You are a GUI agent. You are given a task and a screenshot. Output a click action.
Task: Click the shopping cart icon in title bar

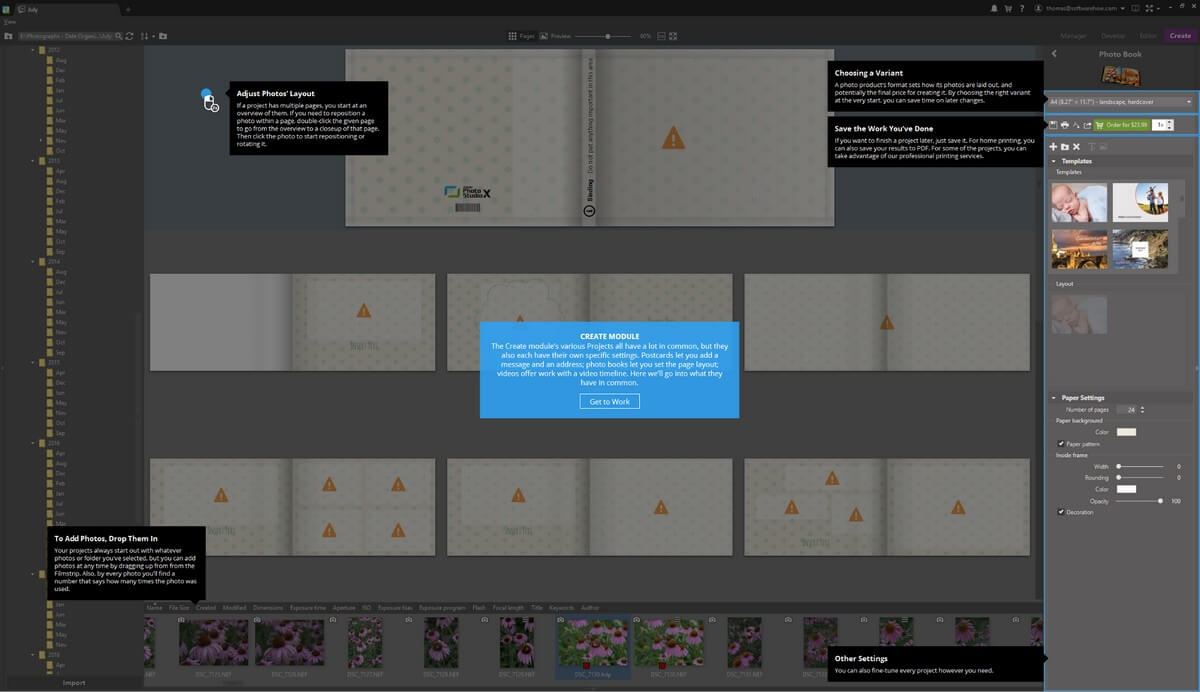click(1006, 8)
